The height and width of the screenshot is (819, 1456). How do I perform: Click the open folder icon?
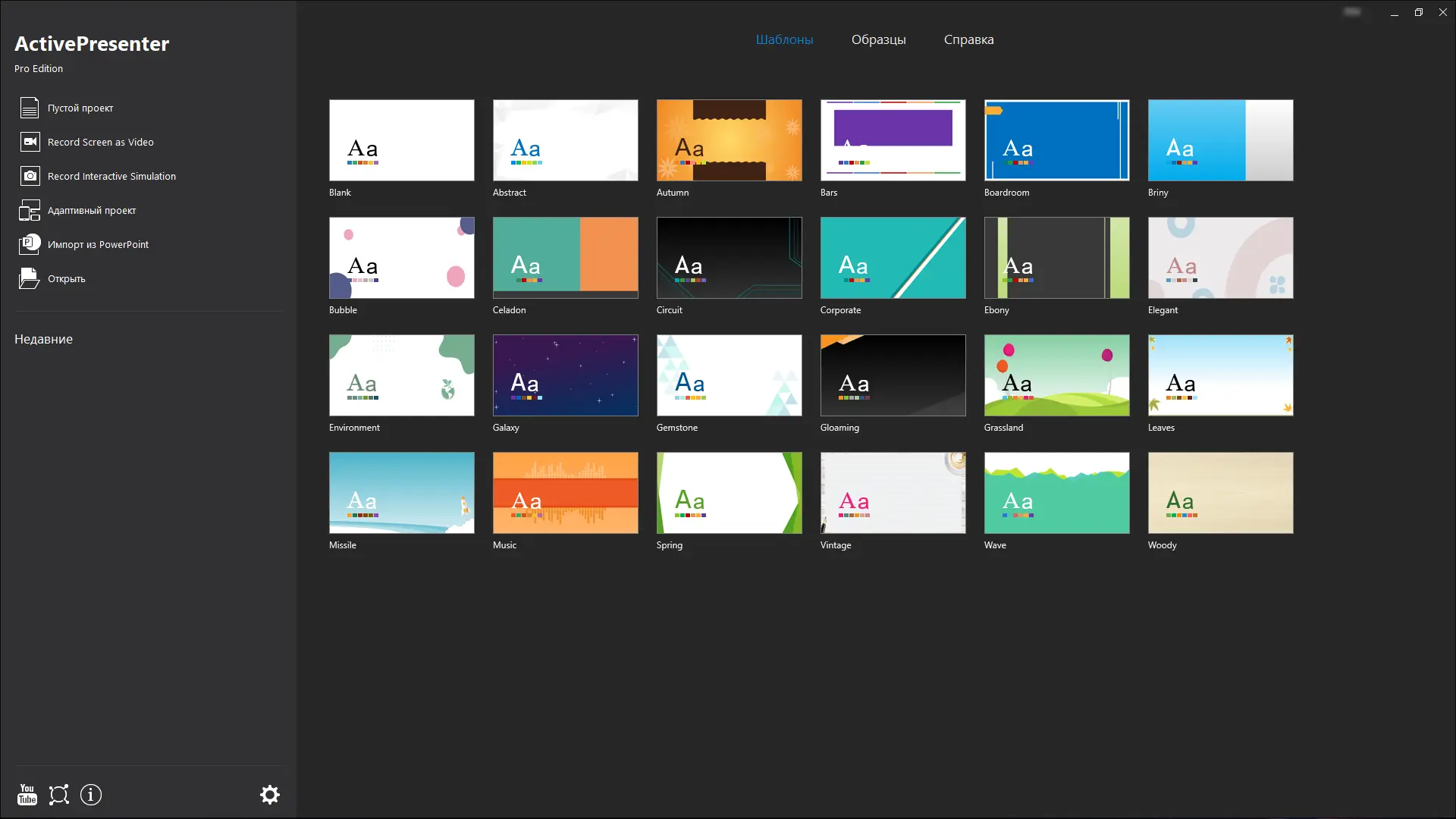point(30,278)
